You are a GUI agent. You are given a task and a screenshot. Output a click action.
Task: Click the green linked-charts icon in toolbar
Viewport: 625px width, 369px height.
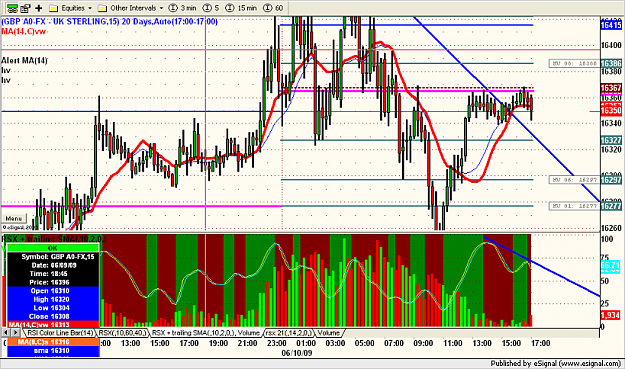tap(13, 8)
